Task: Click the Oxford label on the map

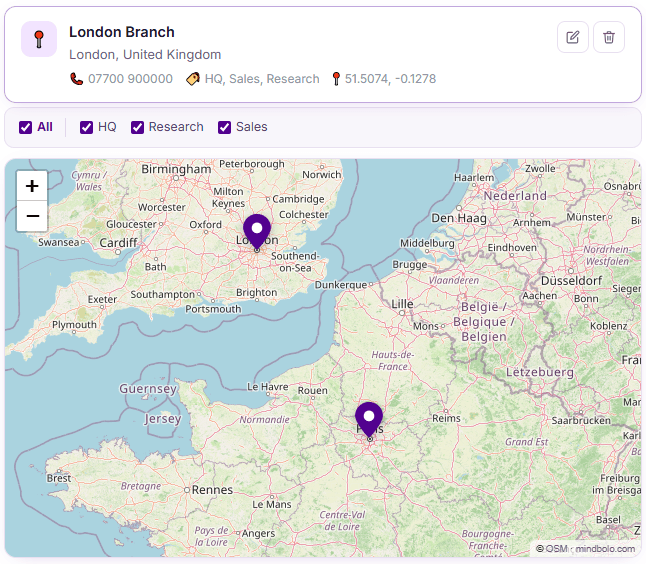Action: (x=206, y=225)
